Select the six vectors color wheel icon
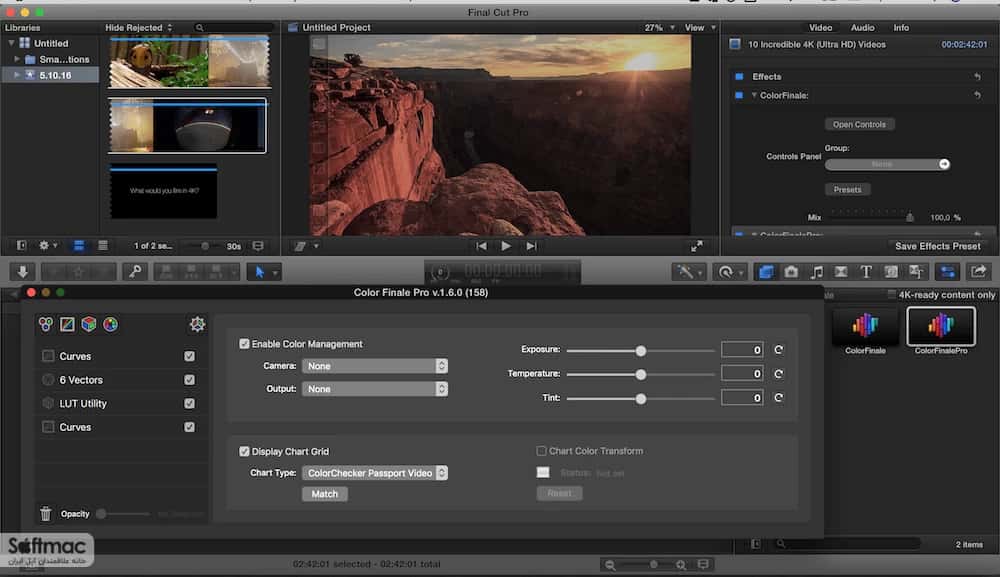The width and height of the screenshot is (1000, 577). pos(110,325)
